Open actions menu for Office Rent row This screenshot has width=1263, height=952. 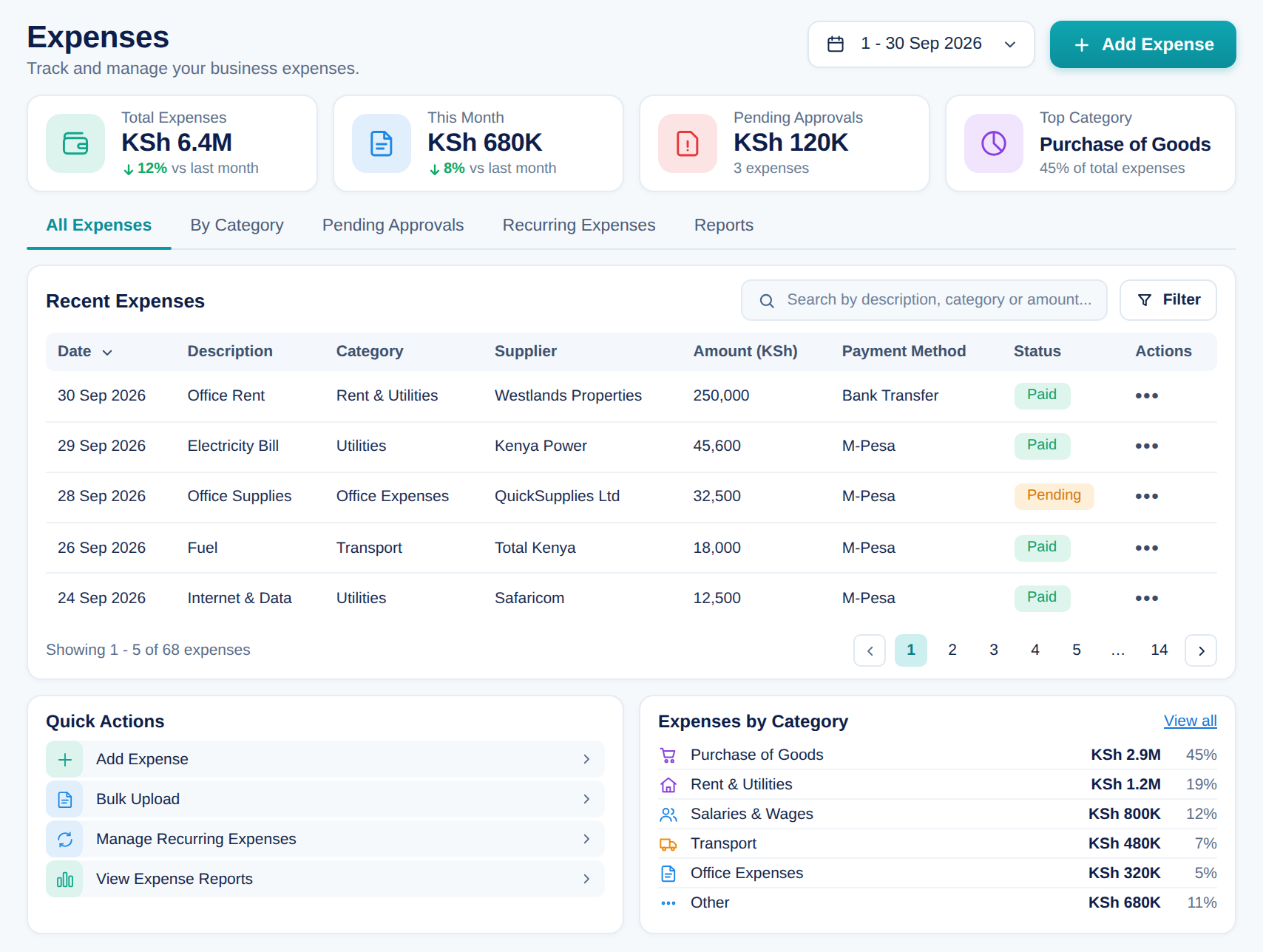pos(1147,395)
